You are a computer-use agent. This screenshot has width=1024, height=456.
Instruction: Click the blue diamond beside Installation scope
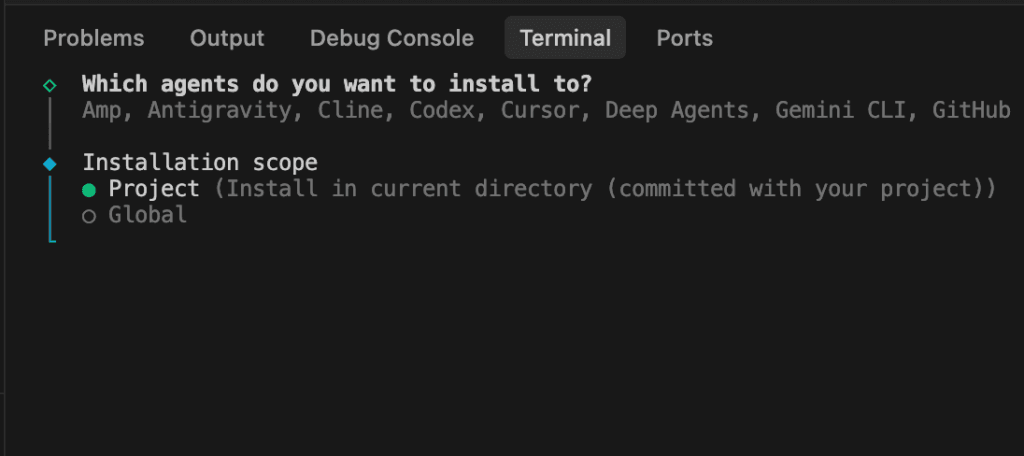(x=50, y=163)
